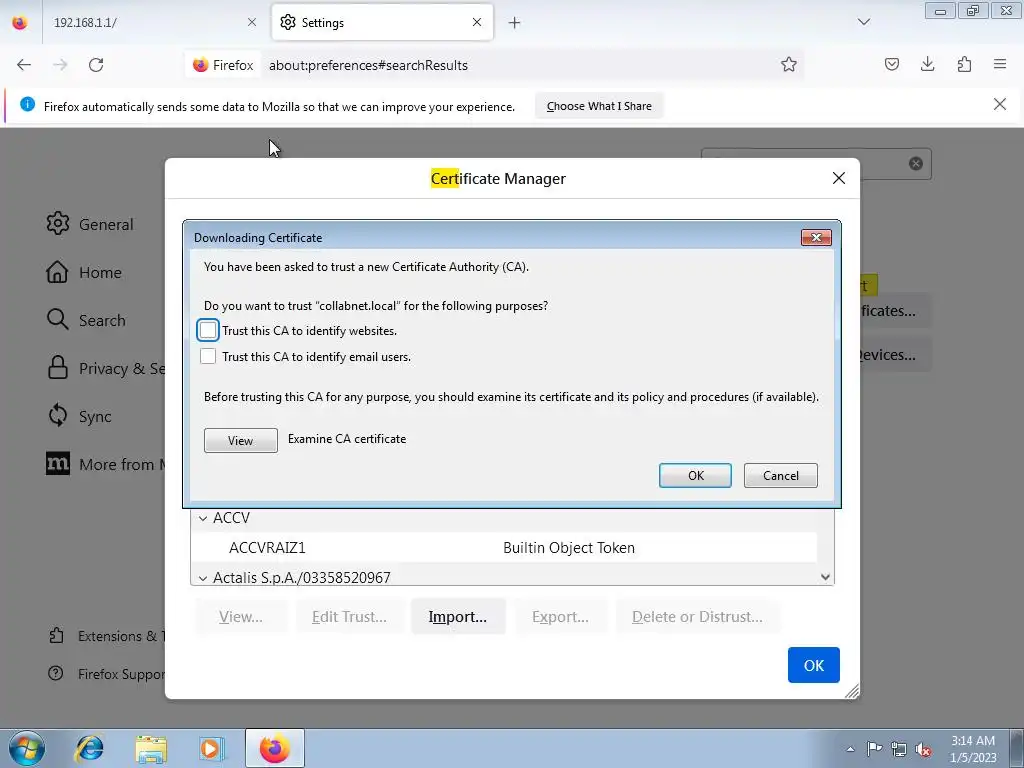Check 'Trust this CA to identify email users'
The image size is (1024, 768).
tap(208, 357)
